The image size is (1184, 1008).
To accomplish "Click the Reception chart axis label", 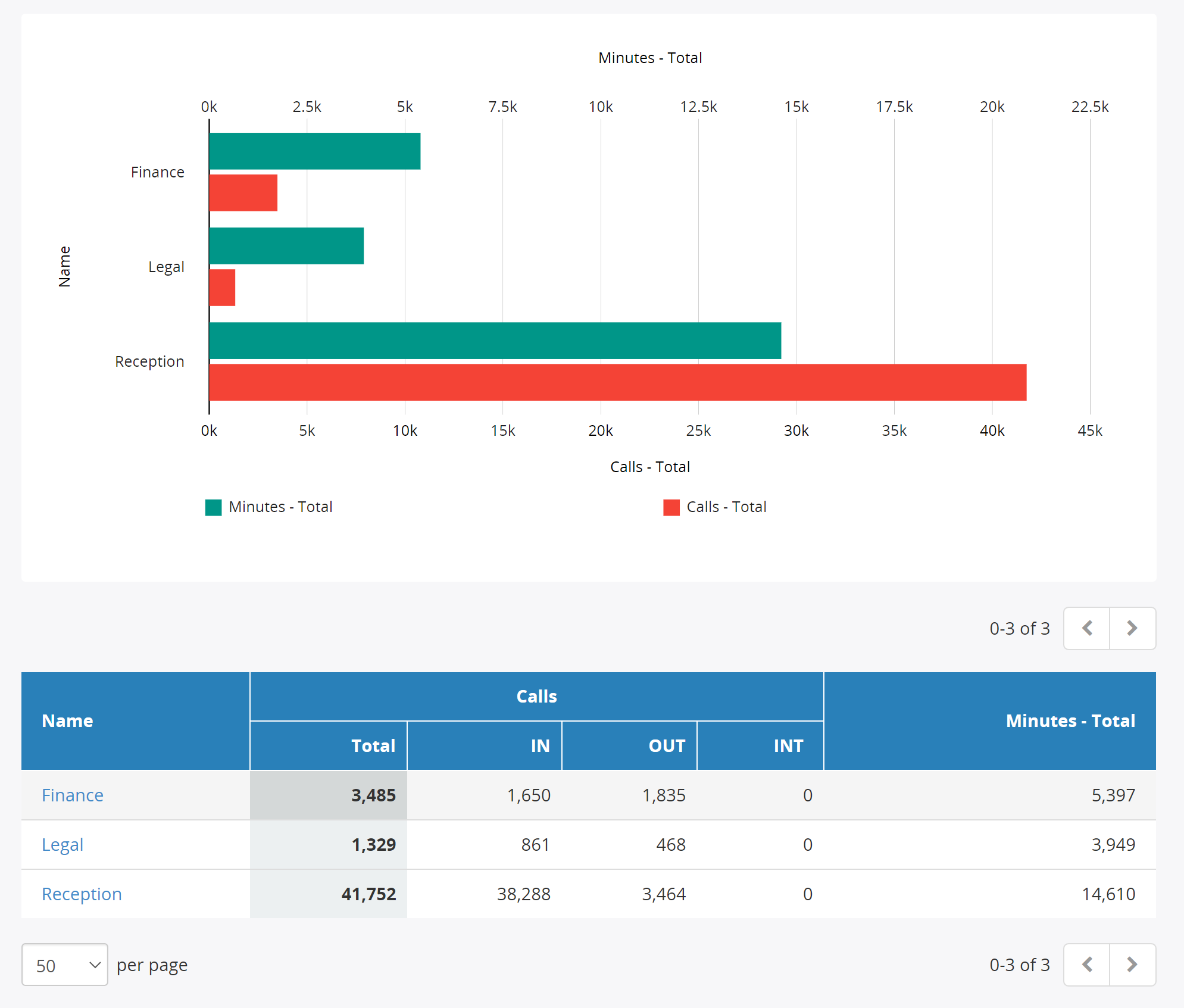I will tap(149, 361).
